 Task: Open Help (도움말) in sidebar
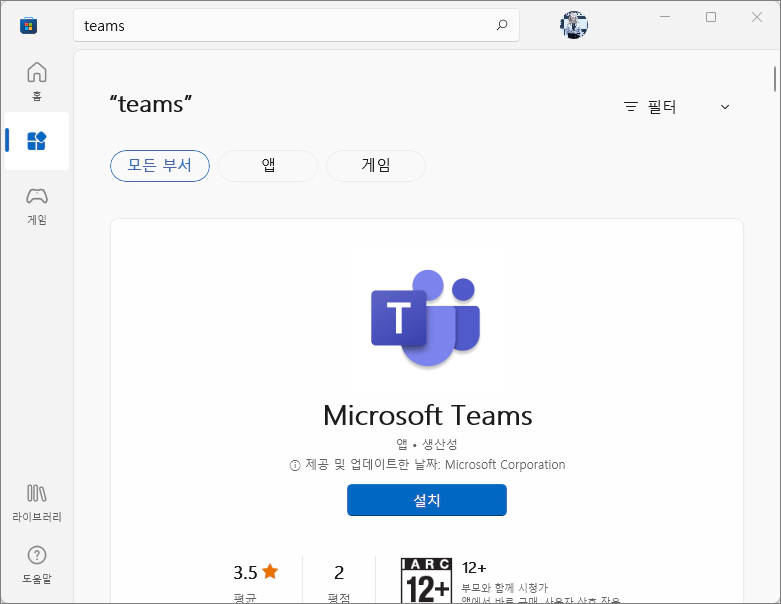pos(37,565)
